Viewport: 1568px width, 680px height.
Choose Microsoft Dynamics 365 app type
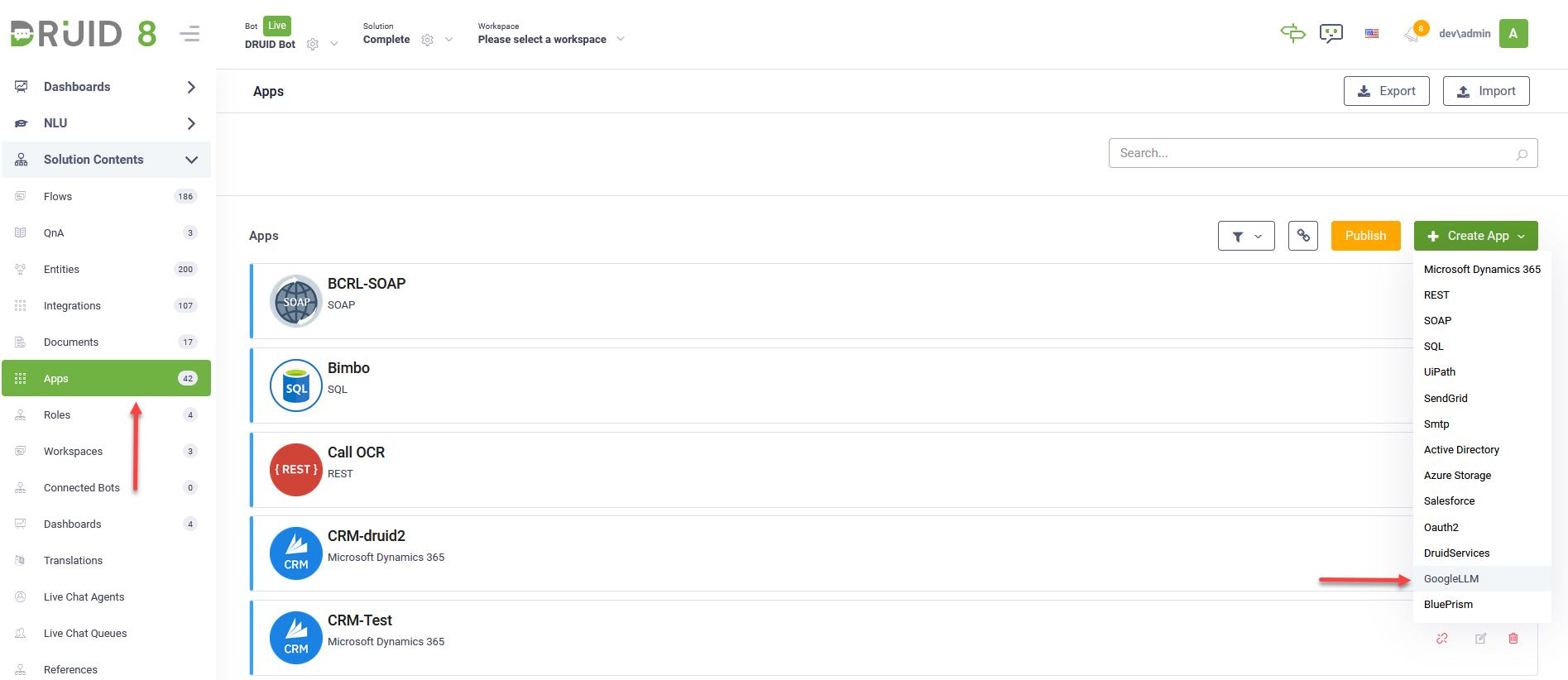point(1482,269)
